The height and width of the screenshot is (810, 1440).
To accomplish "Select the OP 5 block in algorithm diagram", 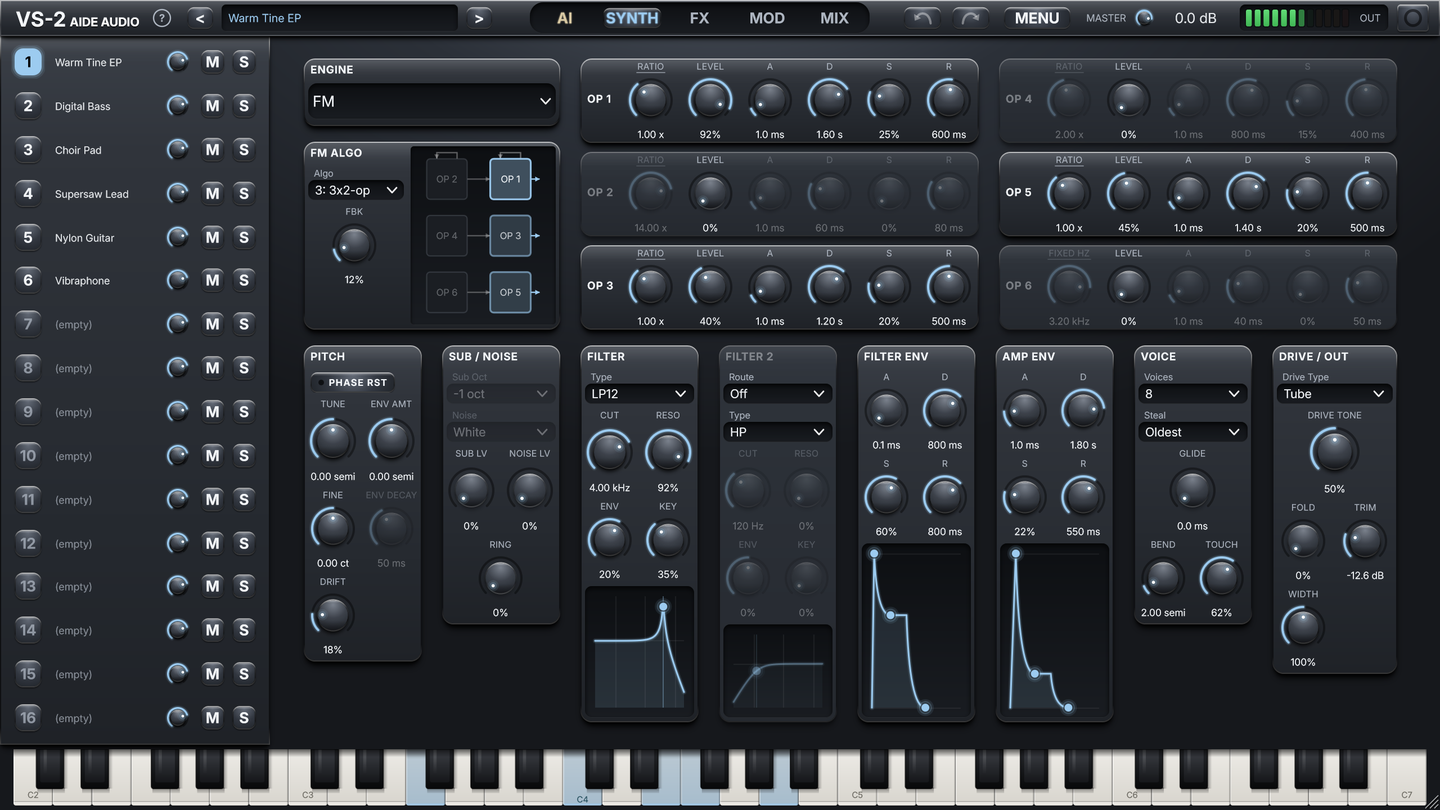I will click(x=510, y=292).
